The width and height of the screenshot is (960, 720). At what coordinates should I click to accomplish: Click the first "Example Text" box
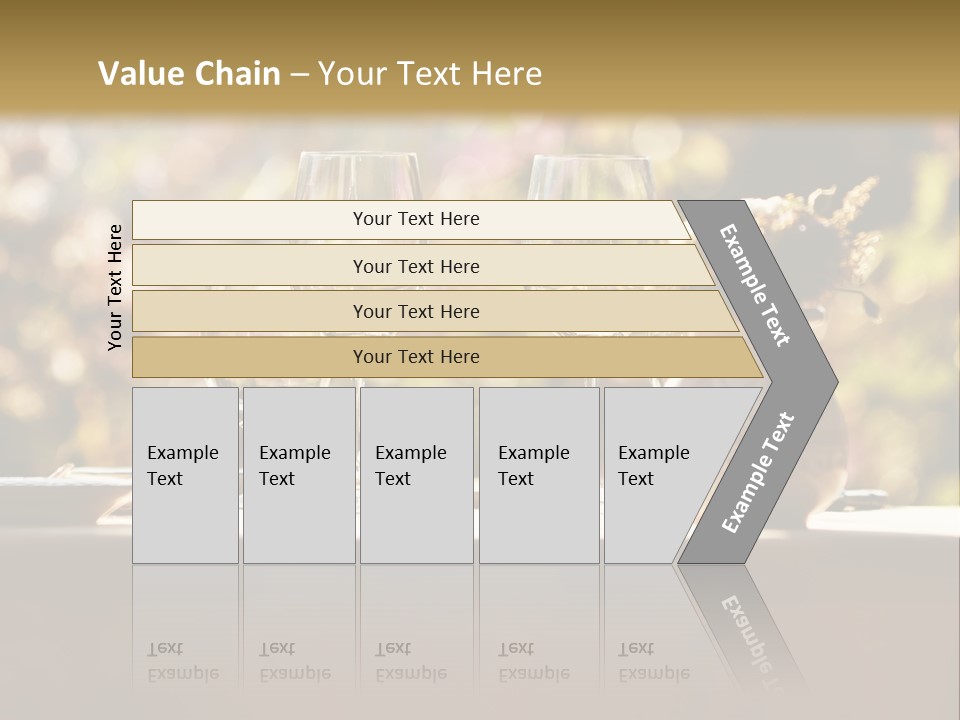point(184,475)
